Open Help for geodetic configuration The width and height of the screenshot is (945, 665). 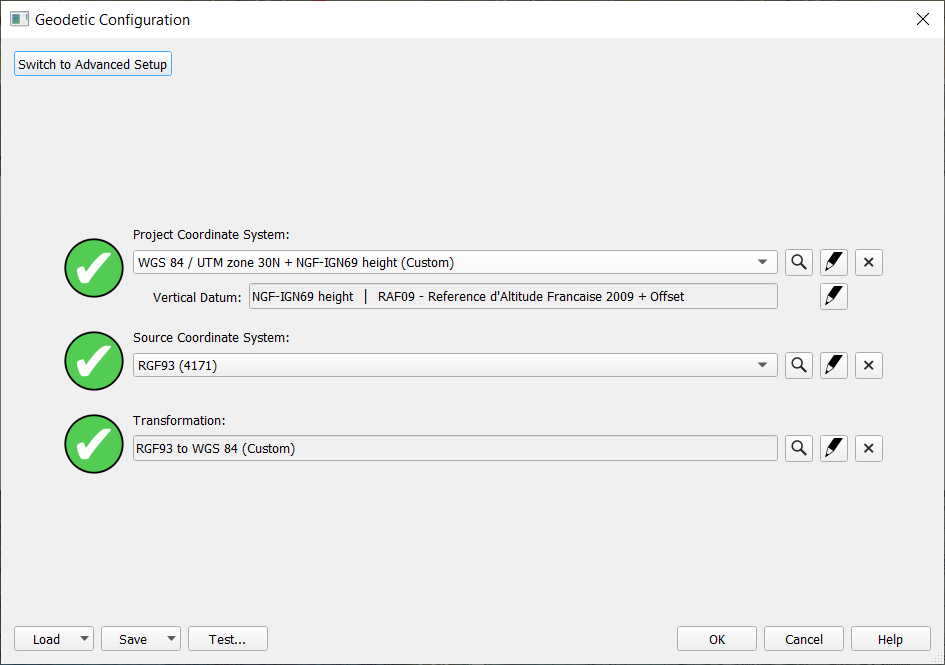(890, 639)
